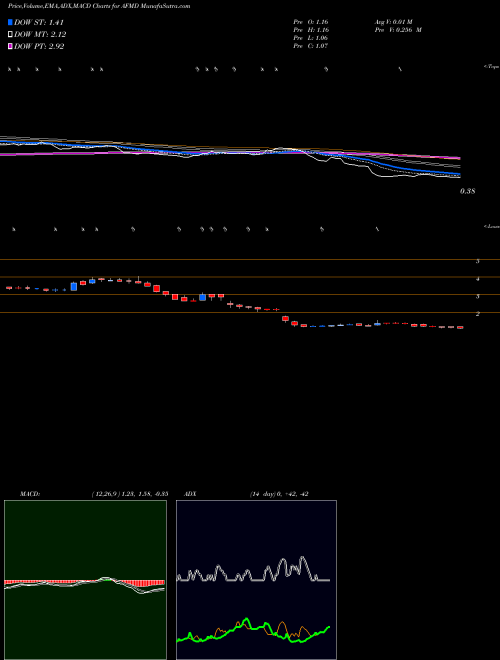Click the 'Pre C: 1.07' close value
Image resolution: width=500 pixels, height=660 pixels.
[x=311, y=46]
